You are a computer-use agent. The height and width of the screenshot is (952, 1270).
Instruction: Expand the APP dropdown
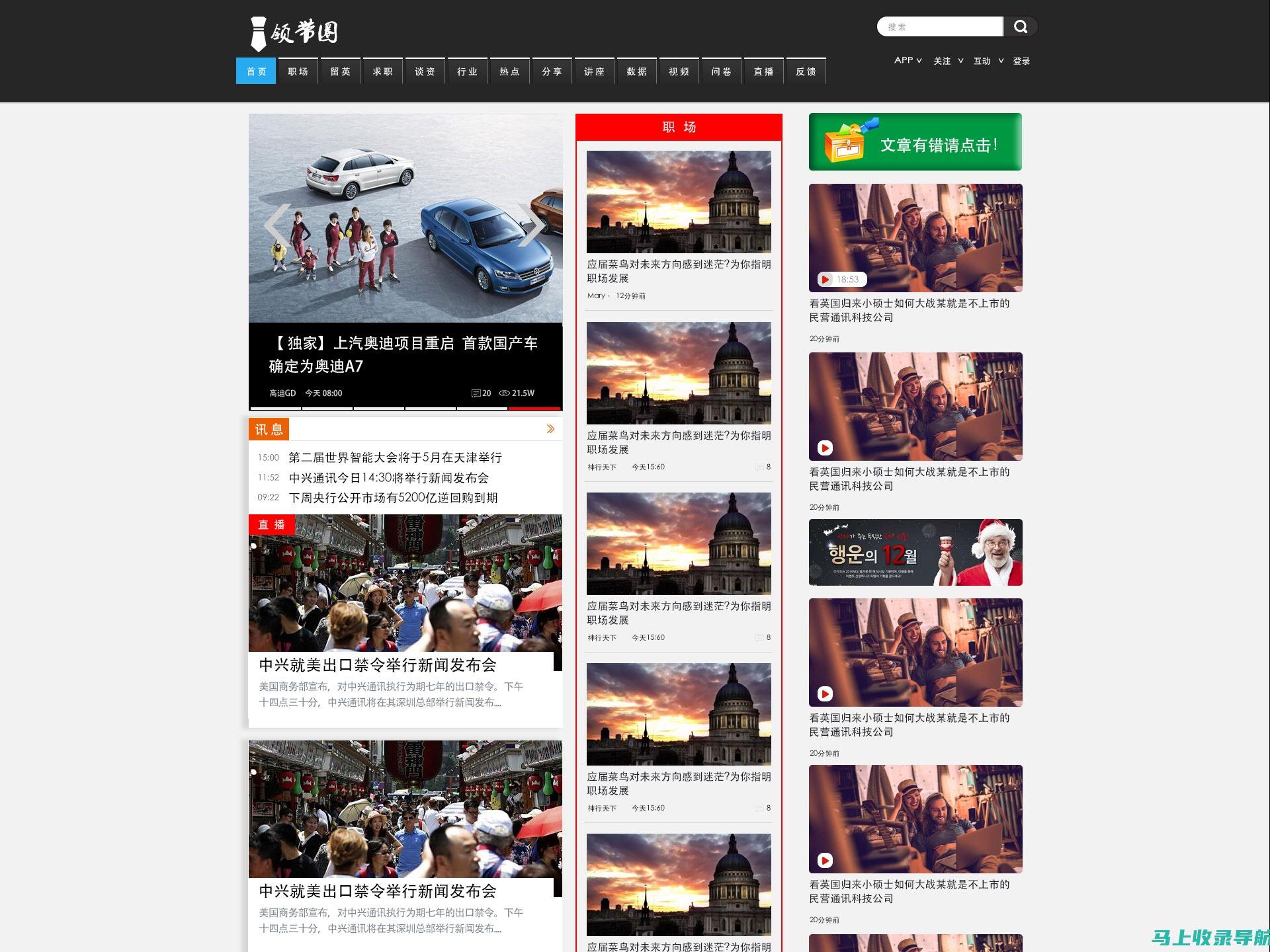(908, 60)
